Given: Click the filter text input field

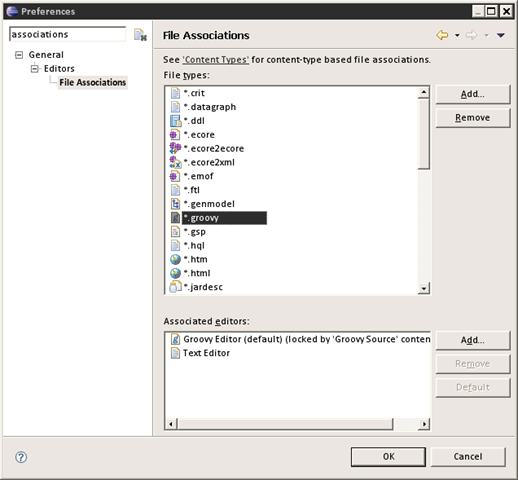Looking at the screenshot, I should [x=68, y=34].
